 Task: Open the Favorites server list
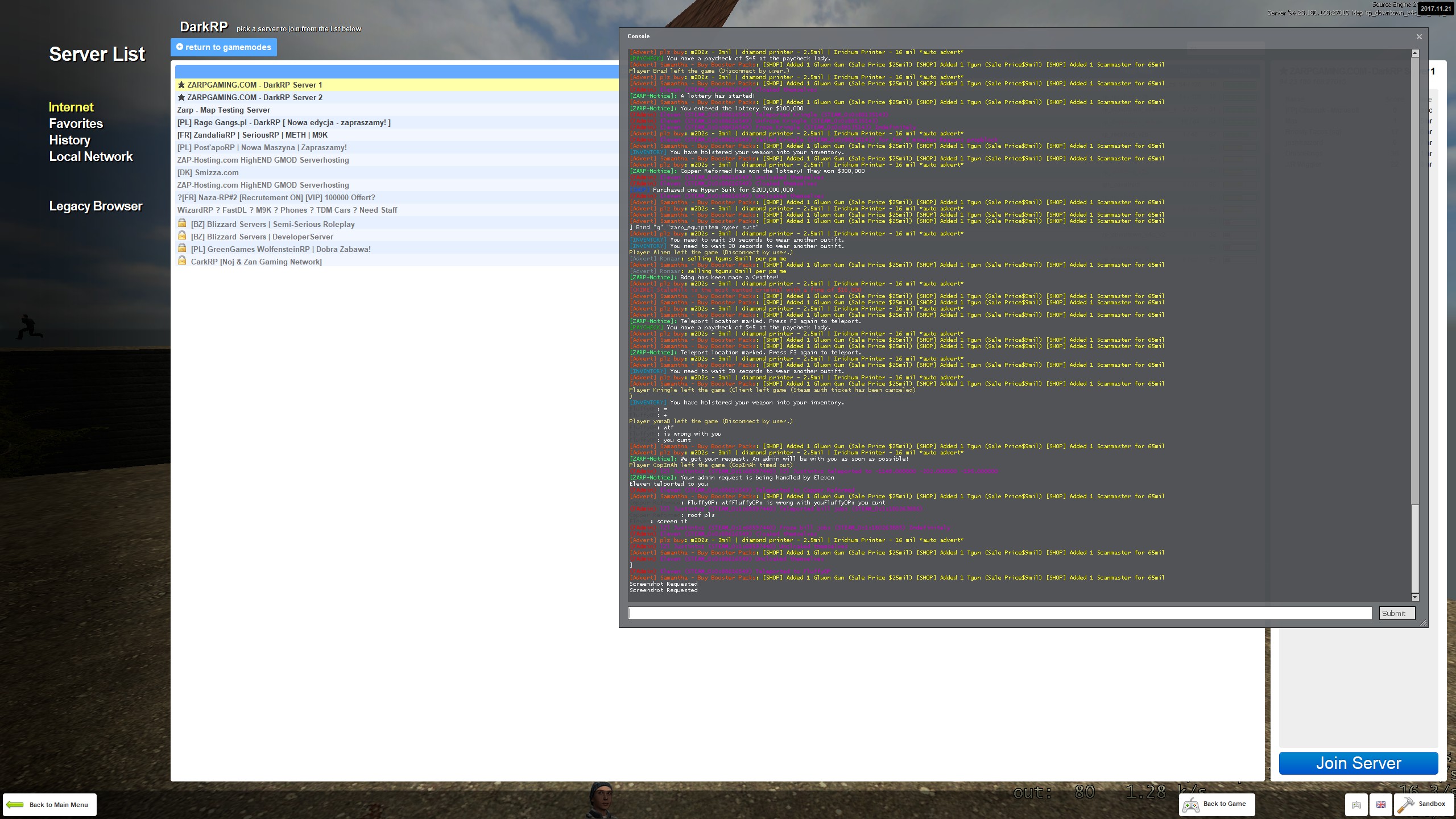point(76,123)
